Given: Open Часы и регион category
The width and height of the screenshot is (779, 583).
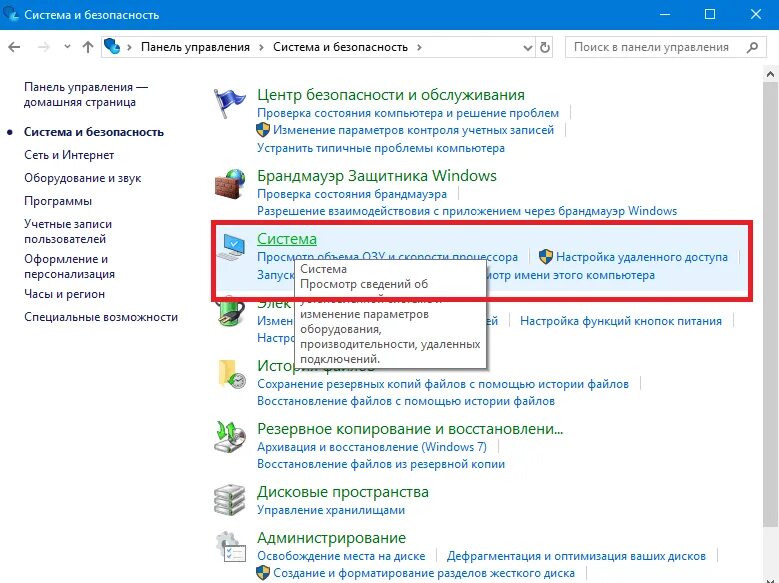Looking at the screenshot, I should [x=65, y=294].
